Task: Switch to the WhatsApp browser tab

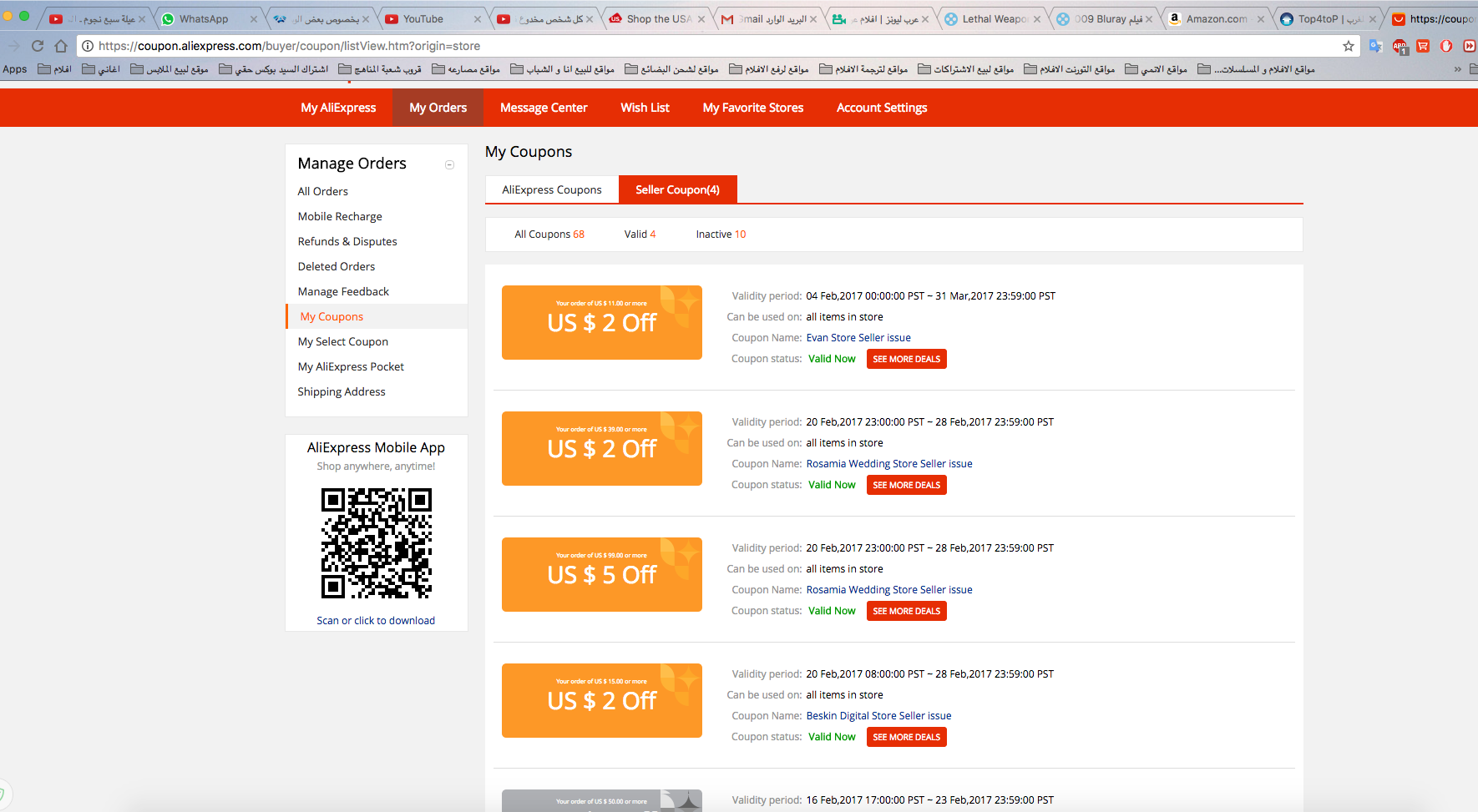Action: click(204, 19)
